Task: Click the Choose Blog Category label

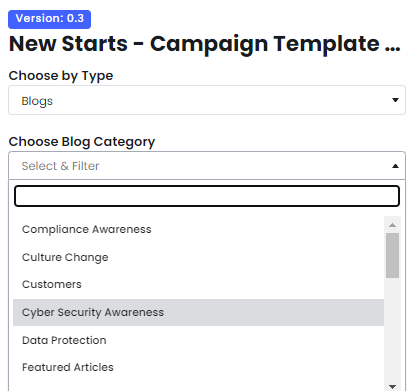Action: (82, 142)
